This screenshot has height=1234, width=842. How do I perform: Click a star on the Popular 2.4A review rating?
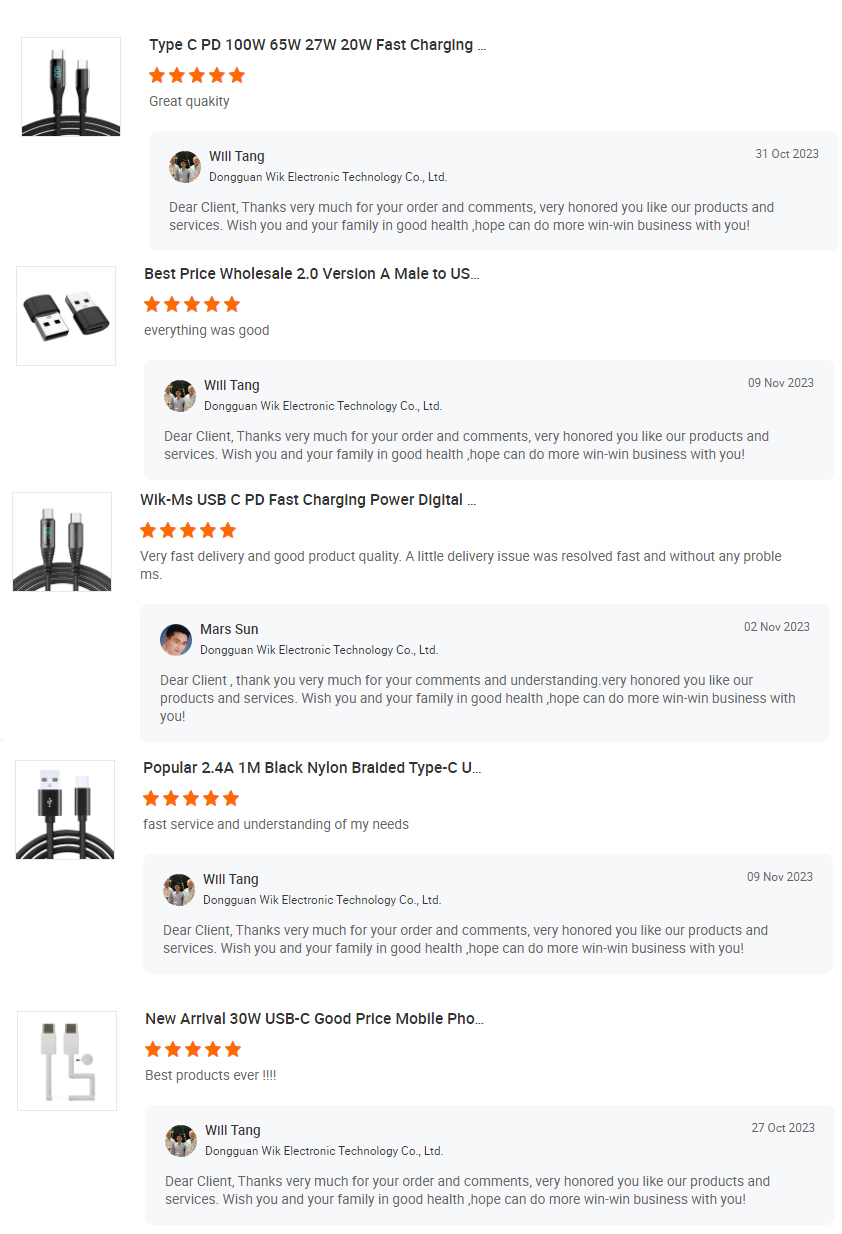click(191, 798)
